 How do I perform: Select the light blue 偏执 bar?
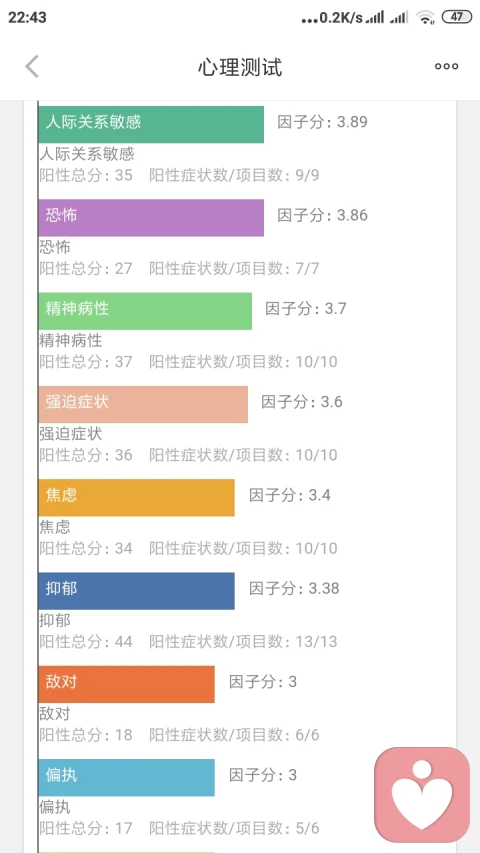click(x=126, y=777)
